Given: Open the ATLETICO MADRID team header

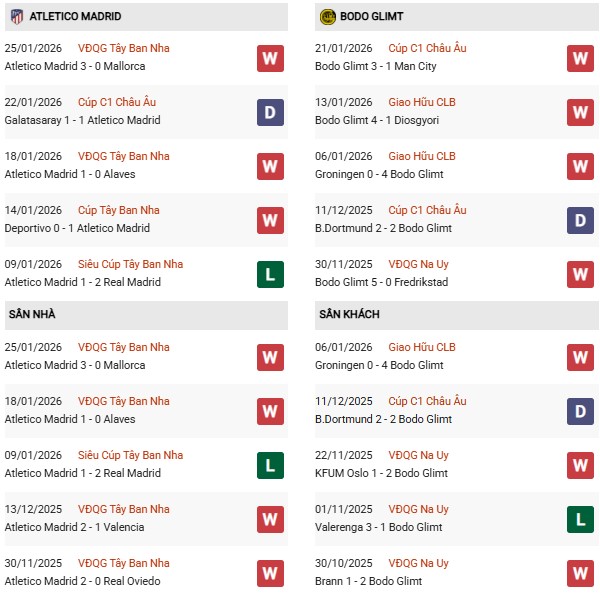Looking at the screenshot, I should tap(76, 17).
